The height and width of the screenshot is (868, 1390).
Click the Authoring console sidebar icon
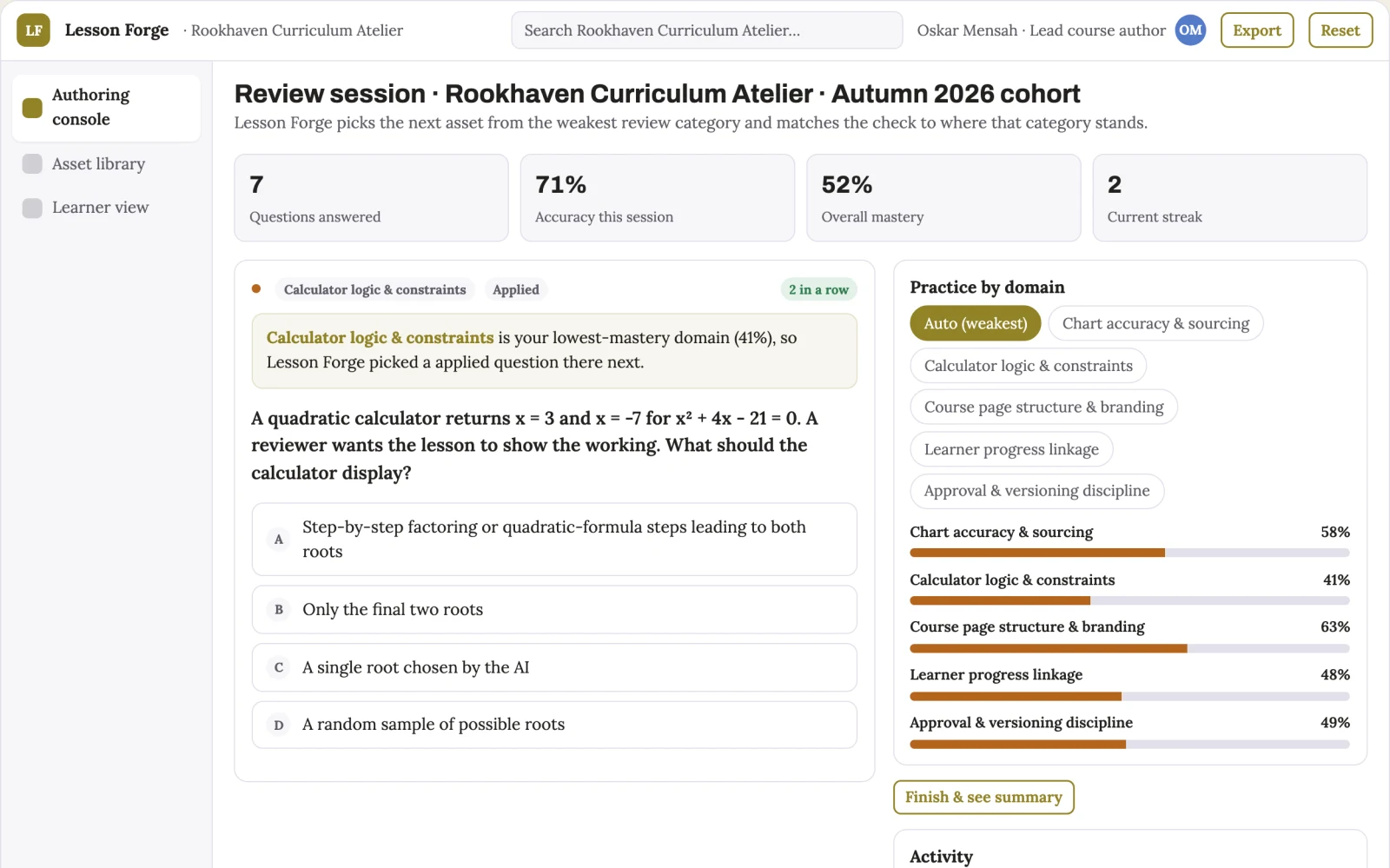tap(32, 108)
